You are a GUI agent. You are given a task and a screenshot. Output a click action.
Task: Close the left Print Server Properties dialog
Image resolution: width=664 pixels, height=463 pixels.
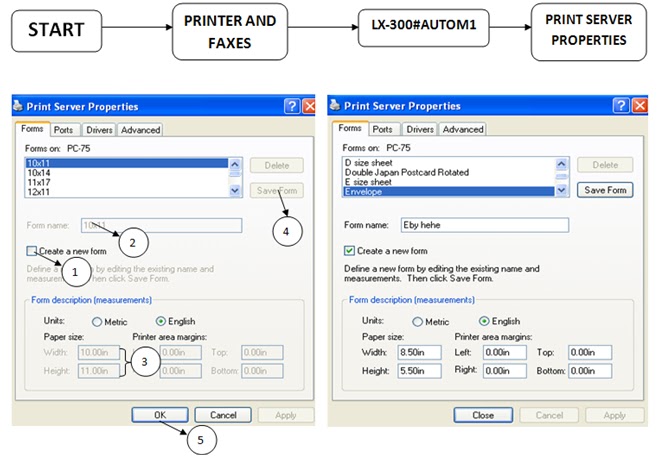[309, 106]
